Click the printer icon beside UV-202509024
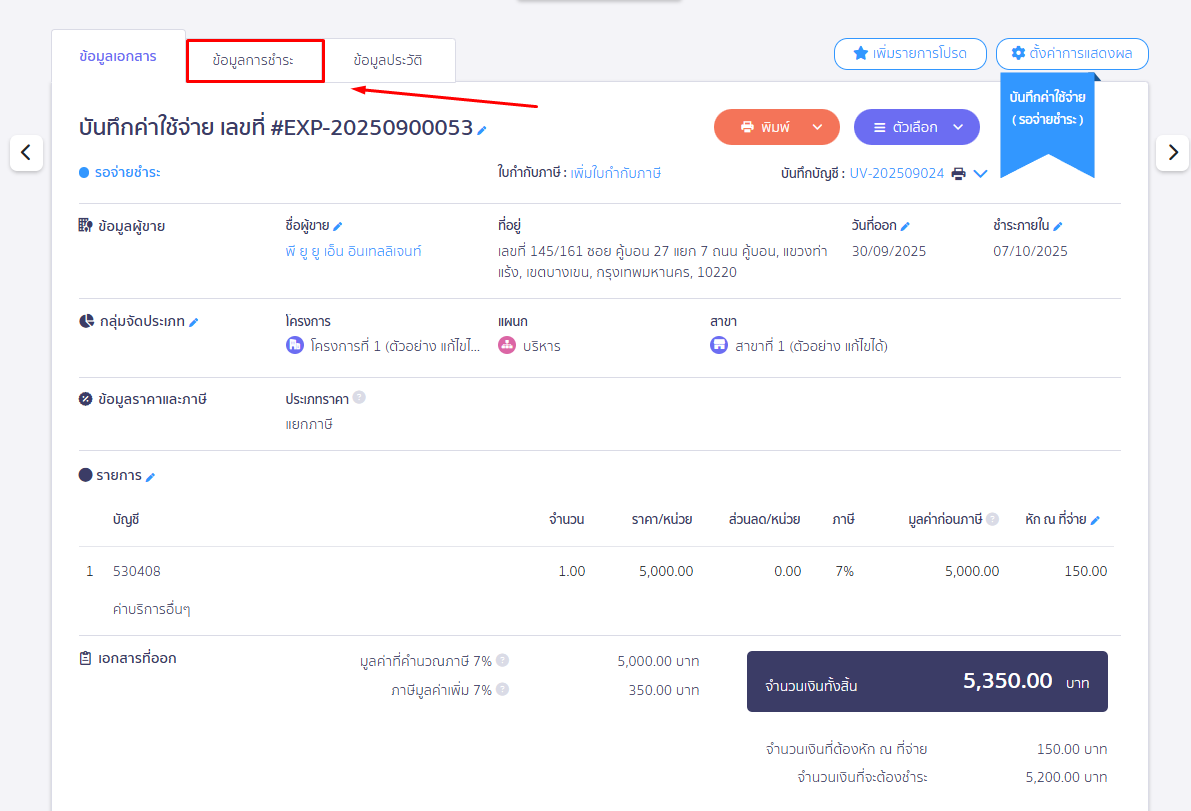 [958, 174]
